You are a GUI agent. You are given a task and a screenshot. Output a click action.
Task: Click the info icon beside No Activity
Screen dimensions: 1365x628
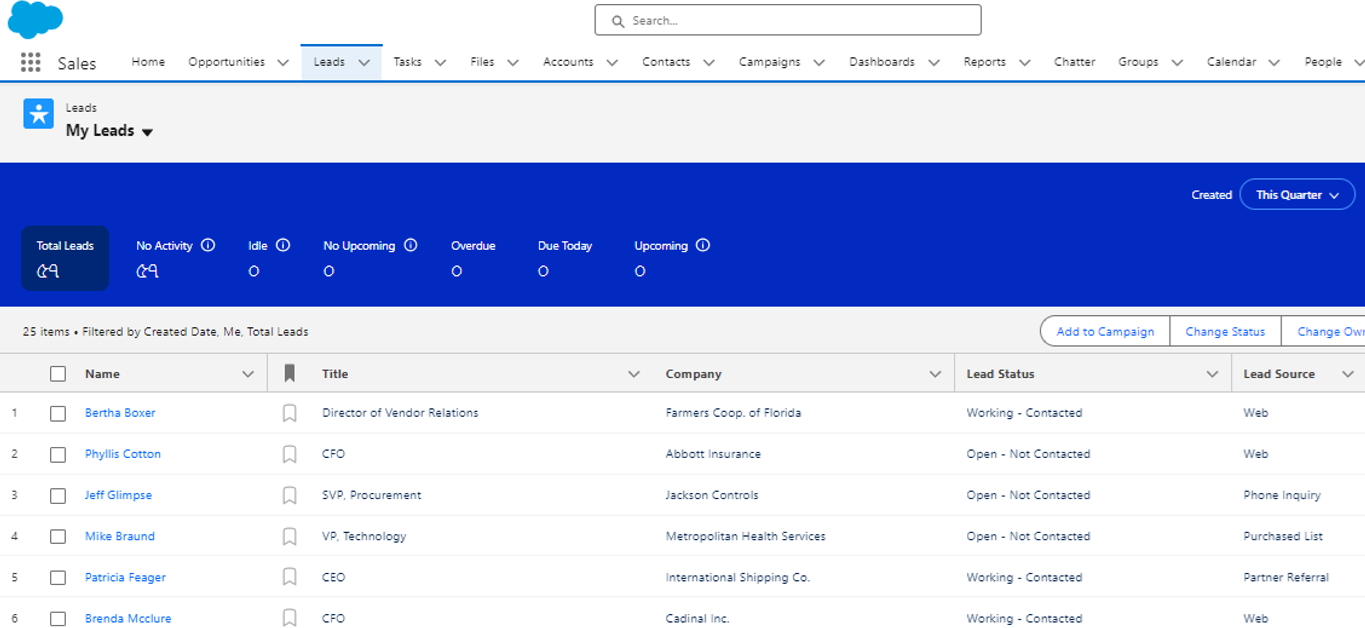(208, 245)
